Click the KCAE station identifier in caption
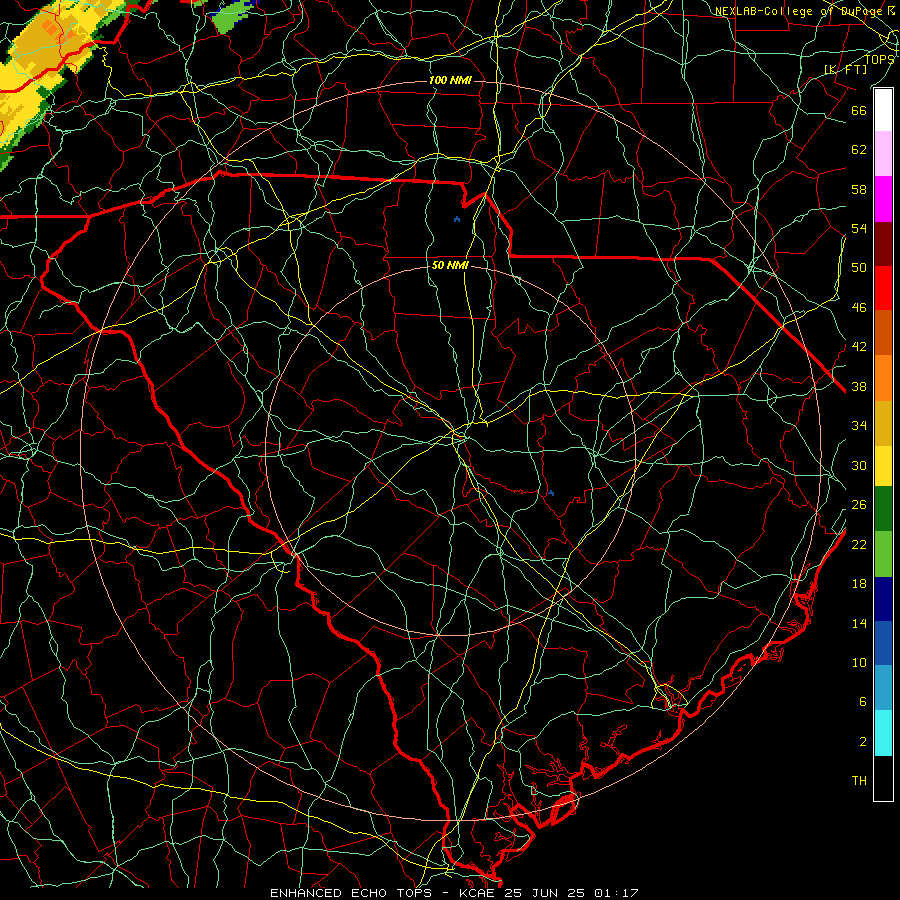The height and width of the screenshot is (900, 900). pyautogui.click(x=476, y=893)
